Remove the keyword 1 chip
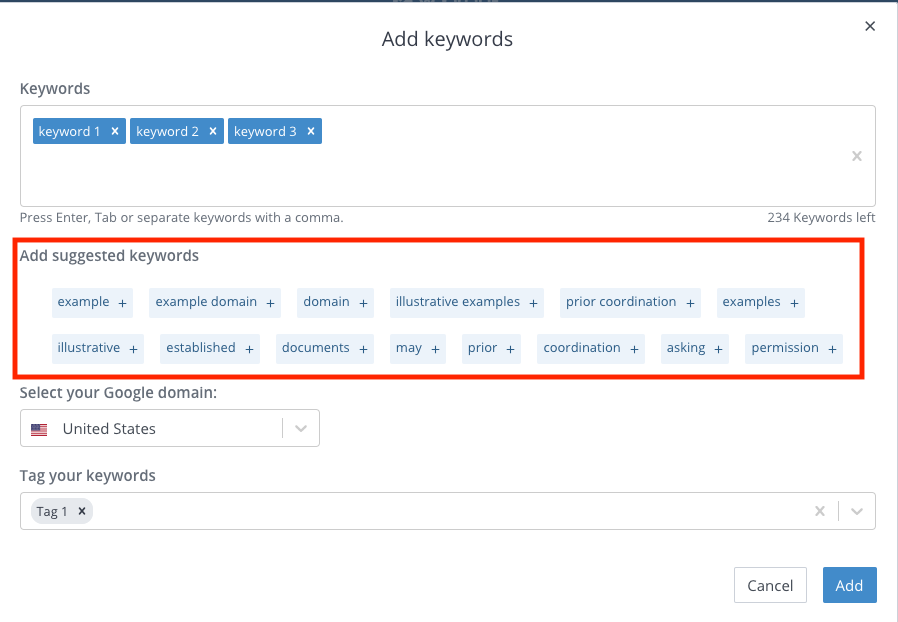The height and width of the screenshot is (622, 898). pos(115,131)
